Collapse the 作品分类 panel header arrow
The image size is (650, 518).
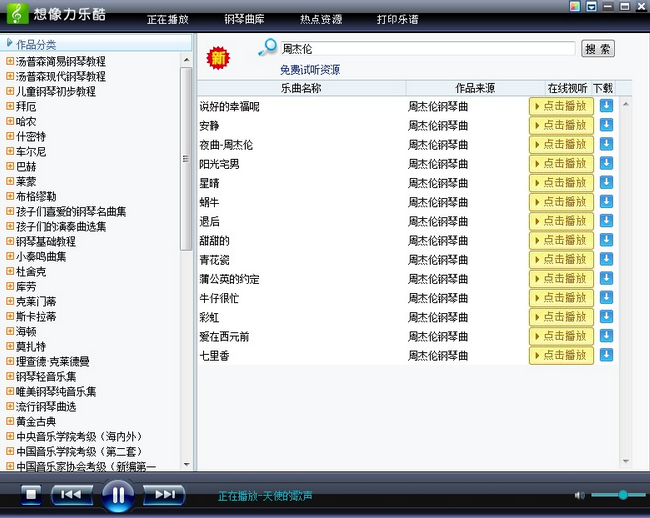[x=10, y=43]
